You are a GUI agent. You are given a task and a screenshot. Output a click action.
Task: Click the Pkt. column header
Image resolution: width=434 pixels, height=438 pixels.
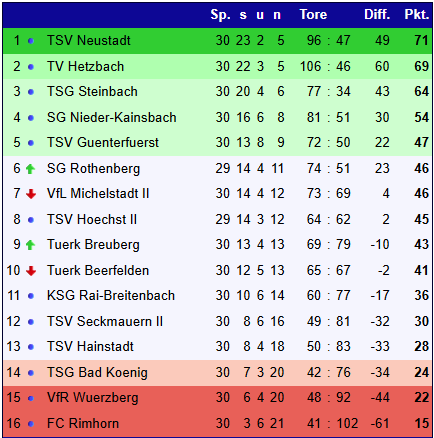(416, 15)
